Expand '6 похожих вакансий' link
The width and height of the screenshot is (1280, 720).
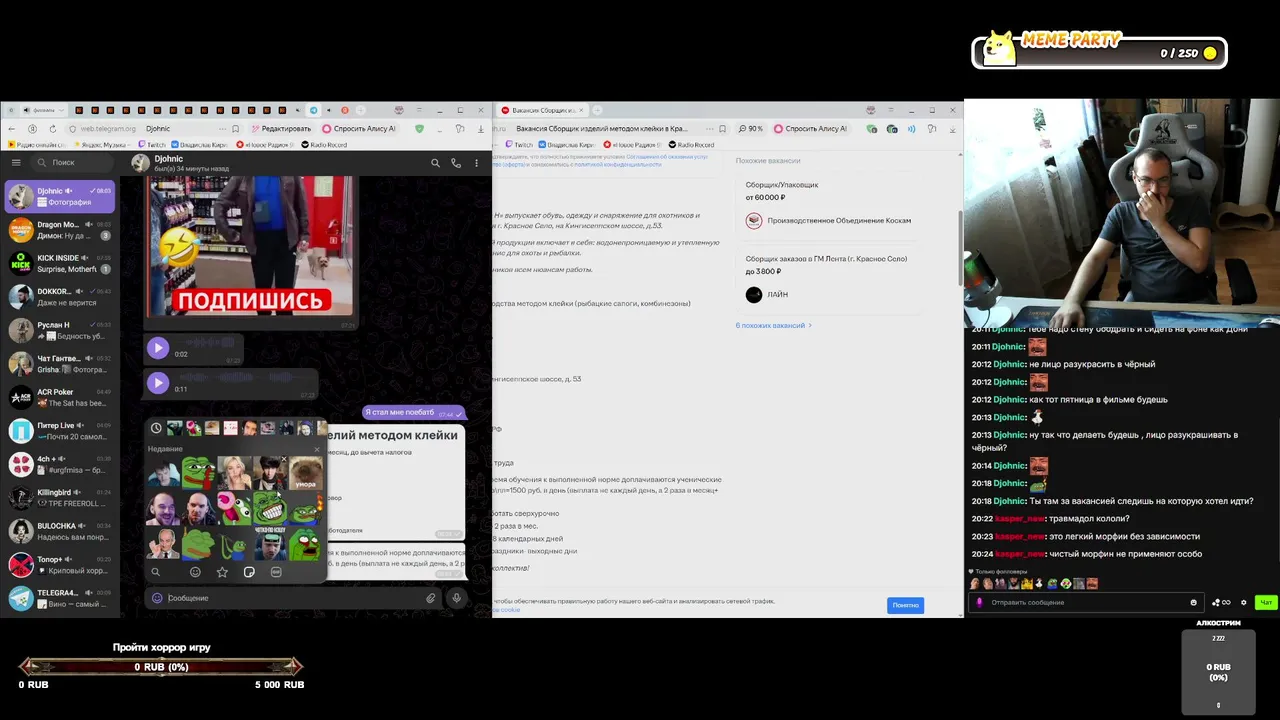pos(773,326)
